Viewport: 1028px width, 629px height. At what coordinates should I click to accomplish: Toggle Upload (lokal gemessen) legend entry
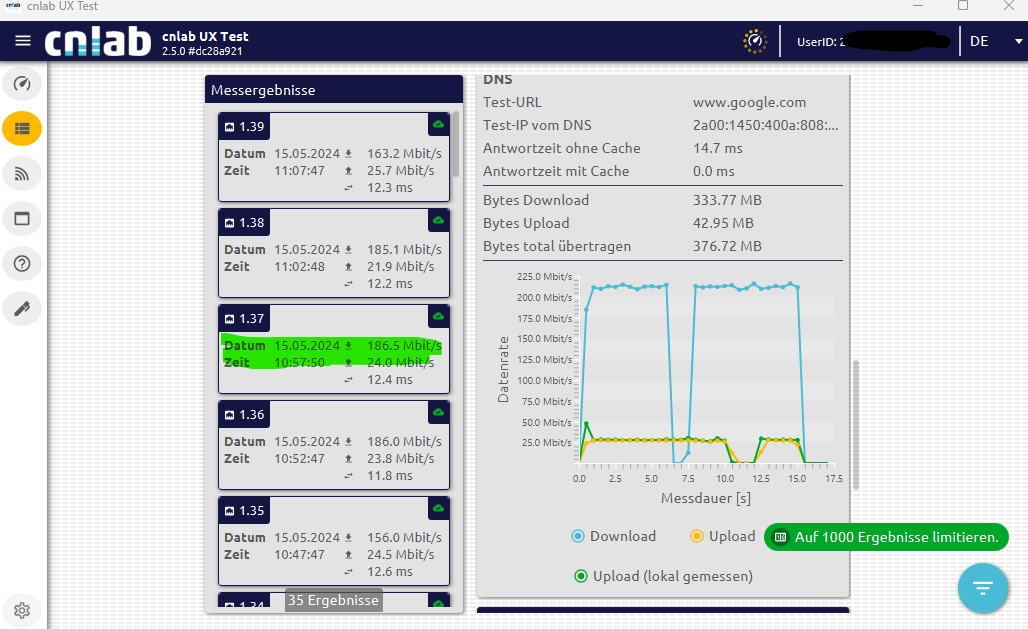click(x=663, y=576)
